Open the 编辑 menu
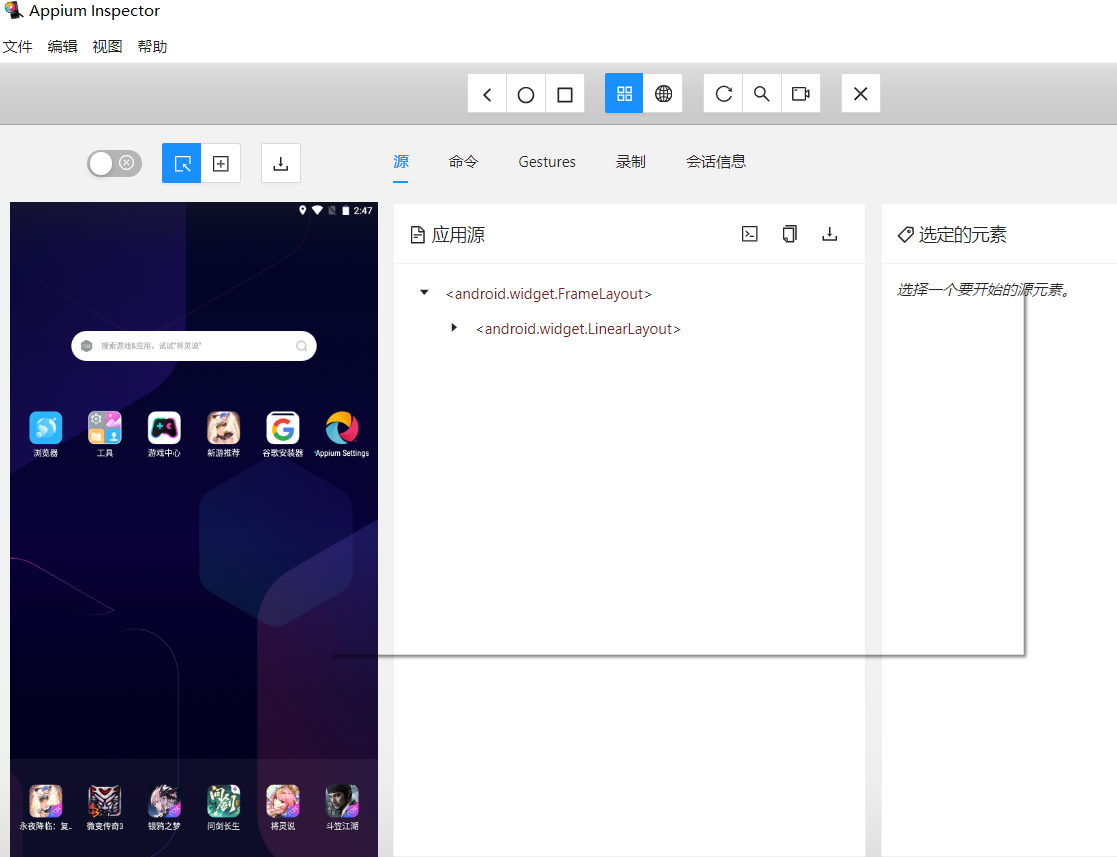 (x=63, y=46)
